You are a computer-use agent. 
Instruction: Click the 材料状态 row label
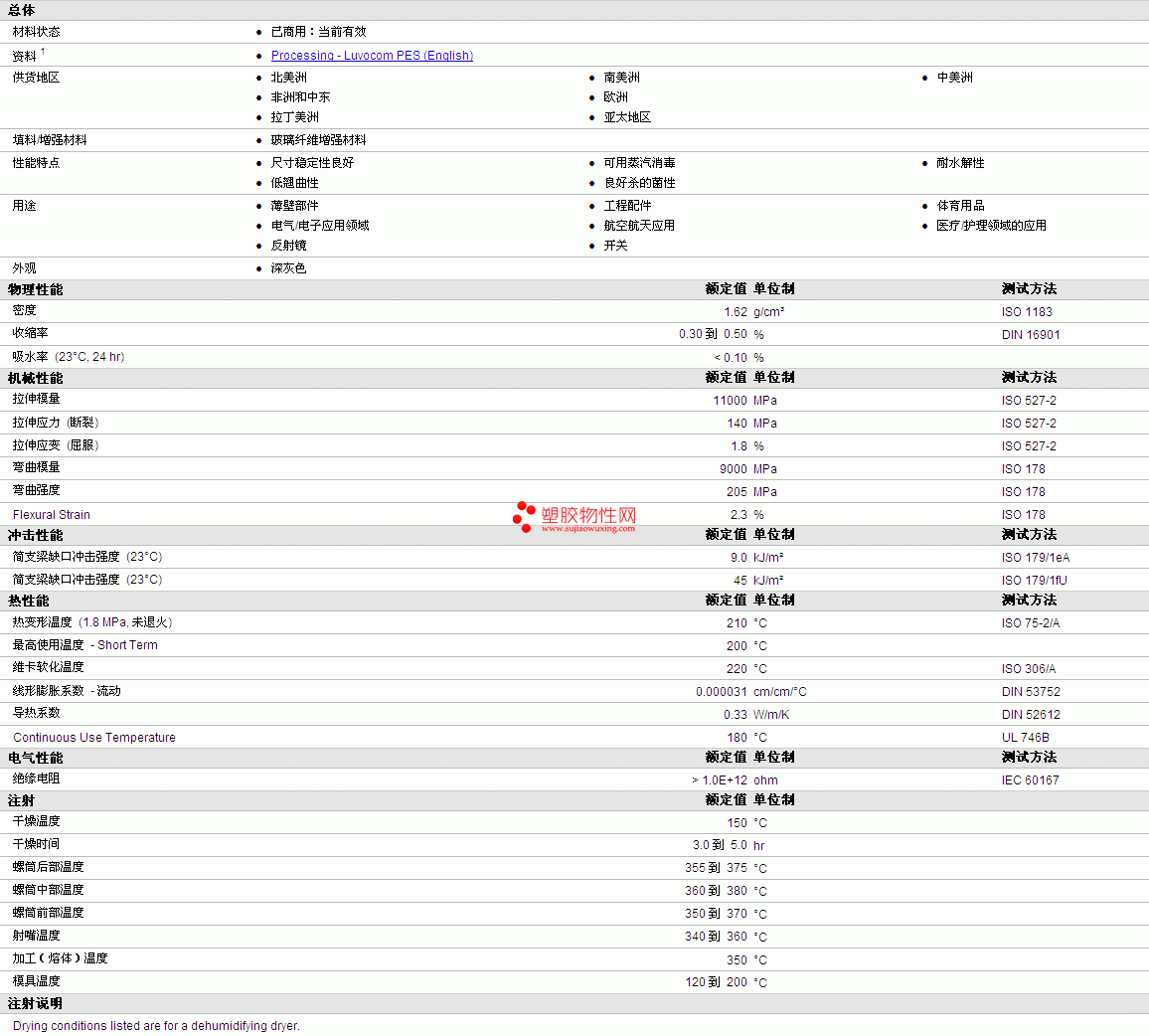tap(37, 32)
